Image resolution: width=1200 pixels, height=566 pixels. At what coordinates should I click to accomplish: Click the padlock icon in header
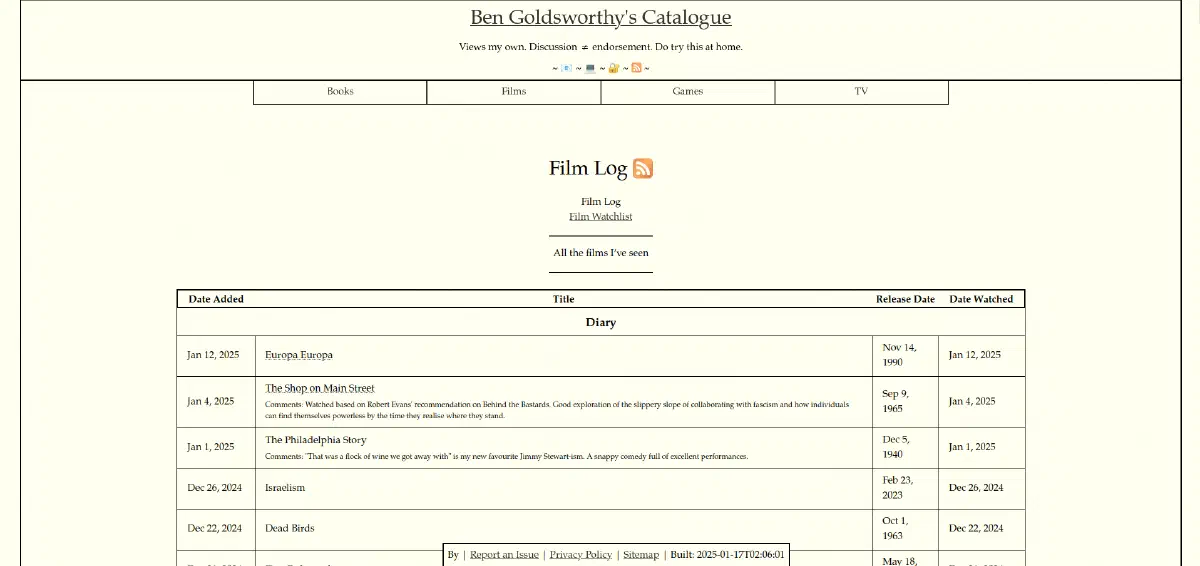tap(614, 68)
